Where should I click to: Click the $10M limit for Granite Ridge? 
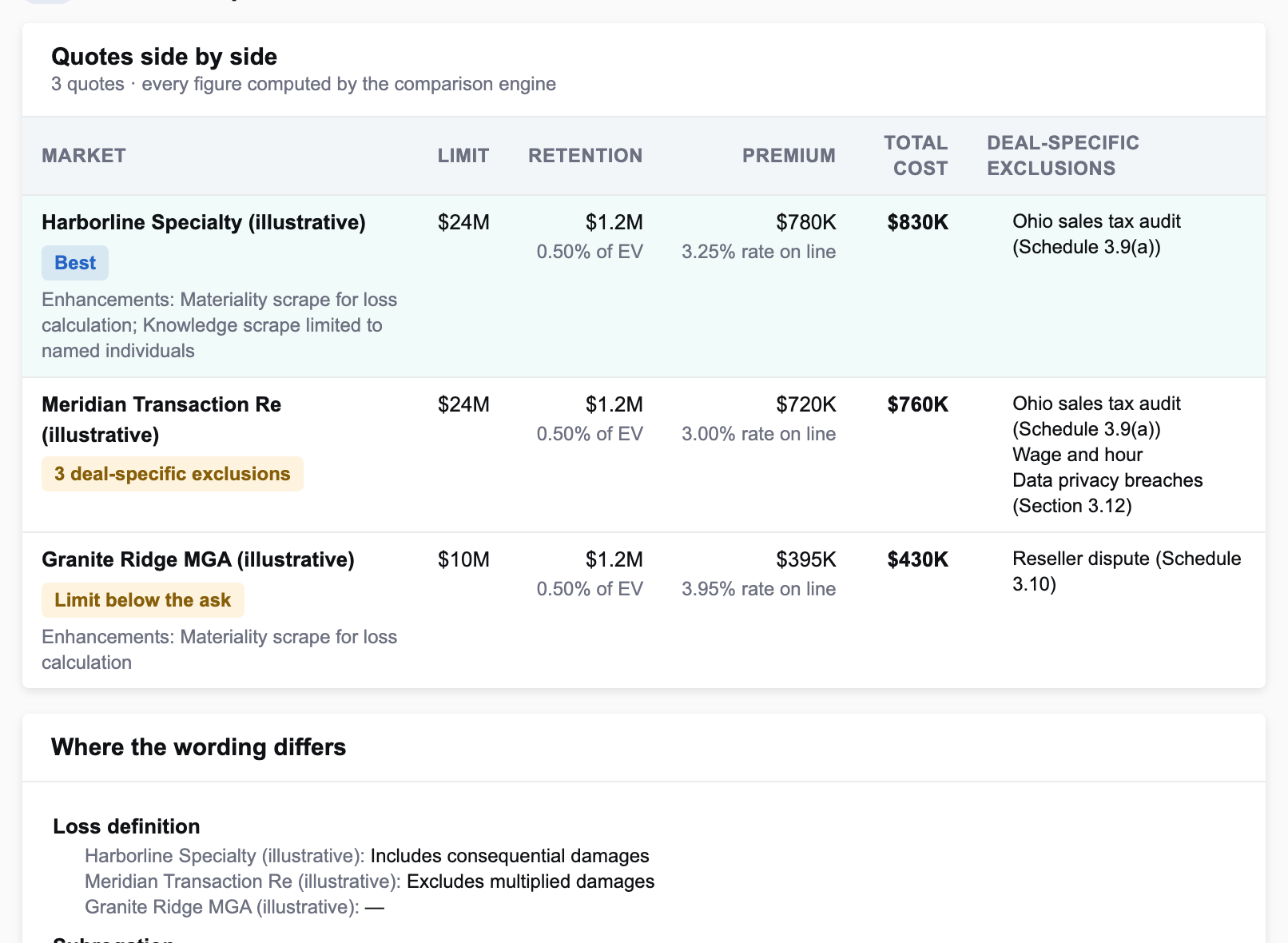pos(463,559)
